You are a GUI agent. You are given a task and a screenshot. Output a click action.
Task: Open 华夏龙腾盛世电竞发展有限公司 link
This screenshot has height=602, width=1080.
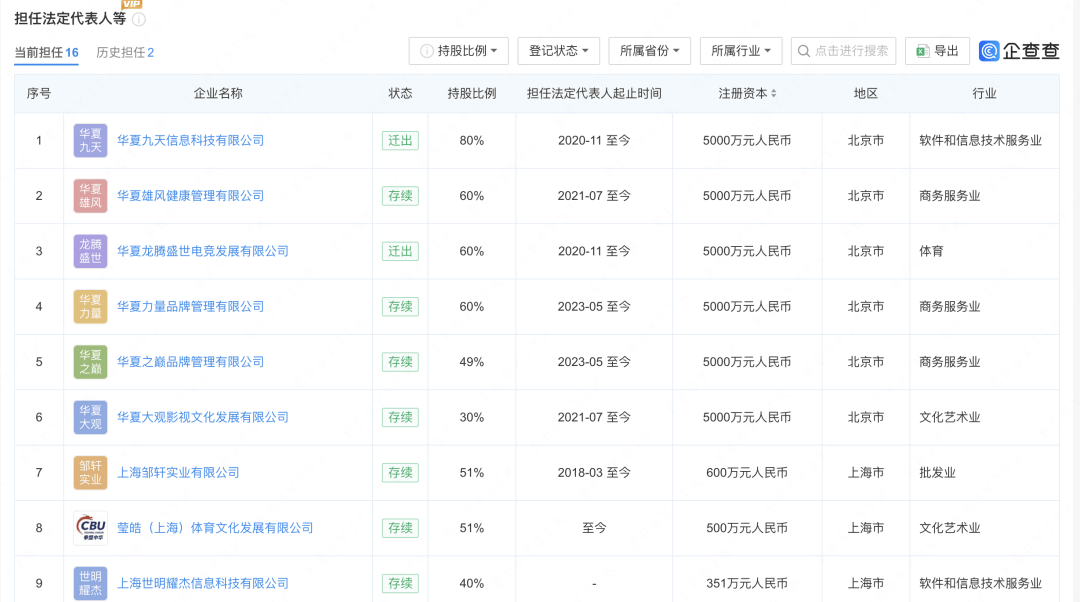(203, 251)
